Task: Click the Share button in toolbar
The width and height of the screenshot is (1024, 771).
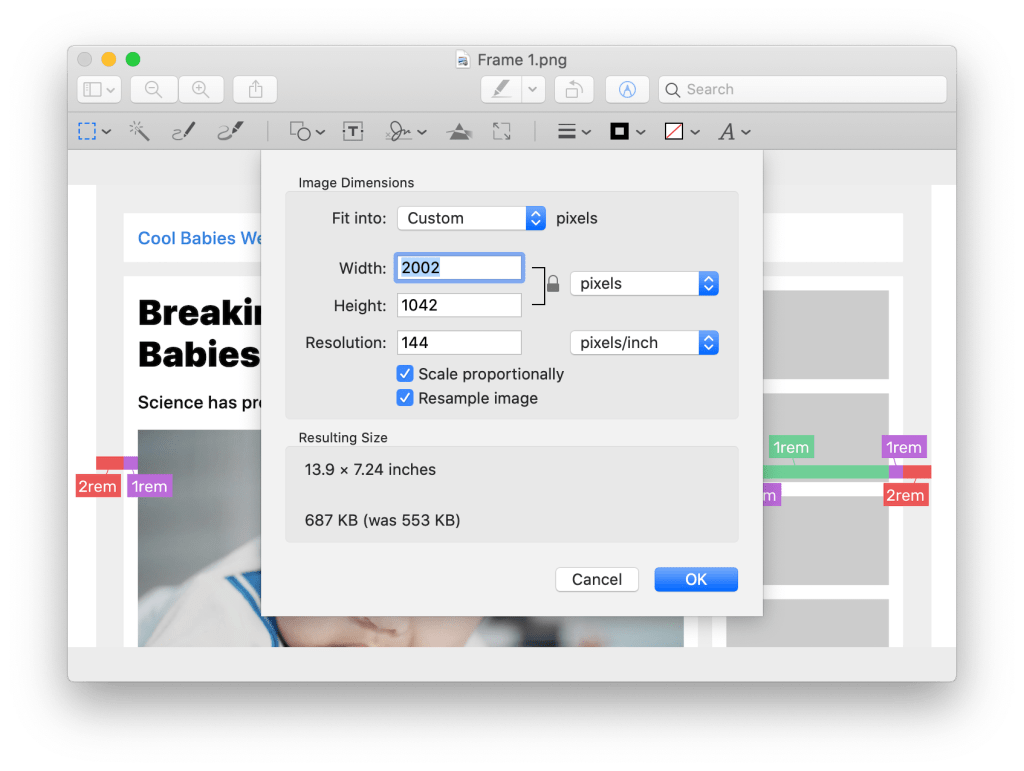Action: click(255, 89)
